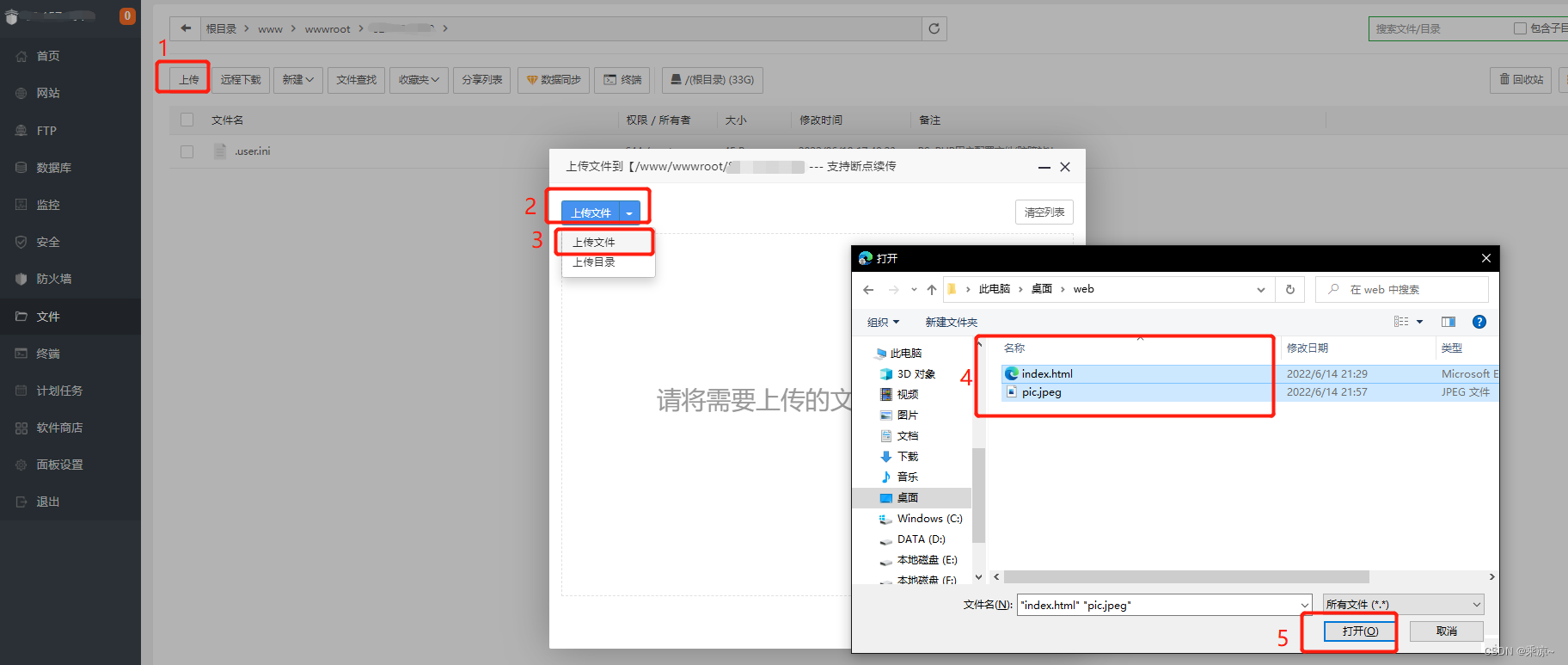Click the 文件 folder icon in sidebar
The width and height of the screenshot is (1568, 665).
pos(21,317)
